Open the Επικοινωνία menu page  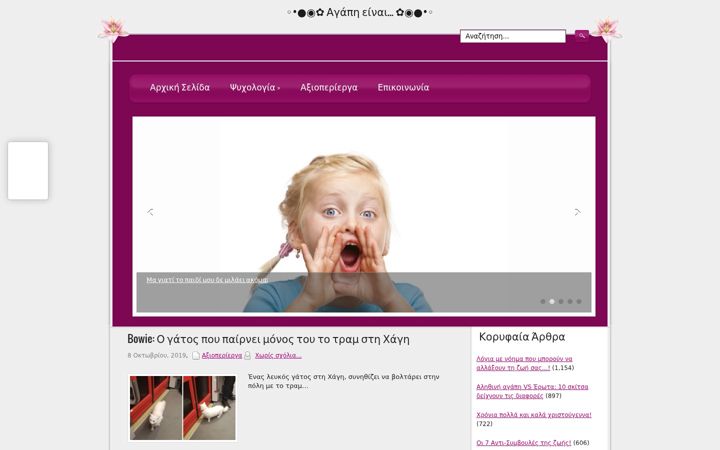pyautogui.click(x=403, y=87)
